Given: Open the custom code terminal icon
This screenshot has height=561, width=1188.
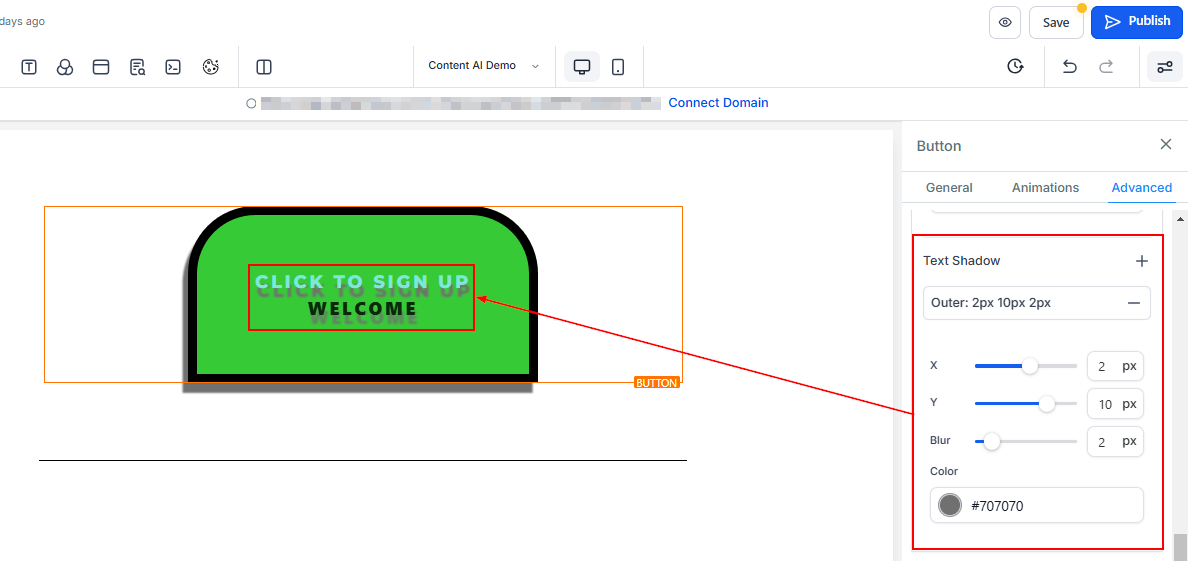Looking at the screenshot, I should click(173, 67).
